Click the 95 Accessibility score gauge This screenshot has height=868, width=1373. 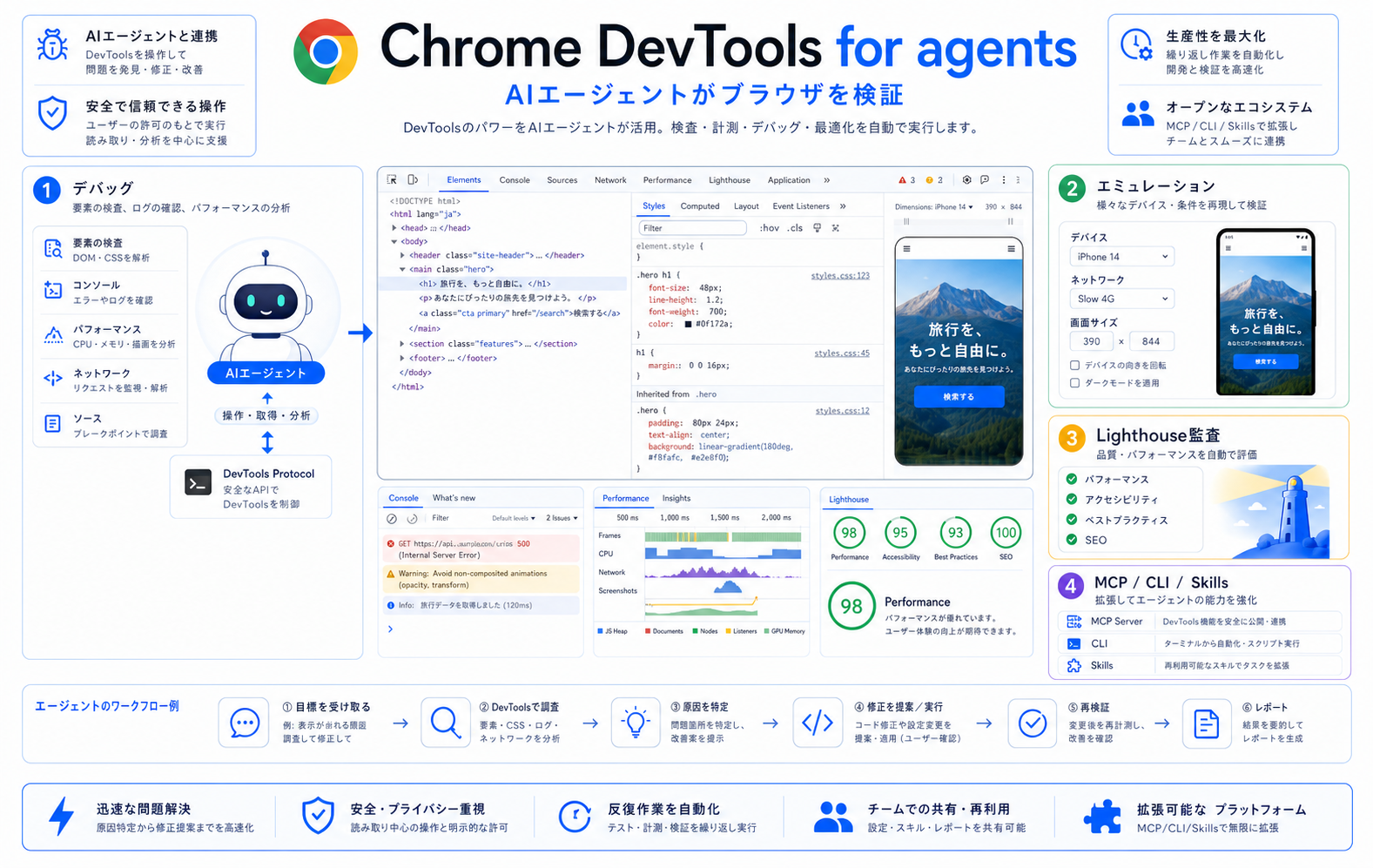900,533
